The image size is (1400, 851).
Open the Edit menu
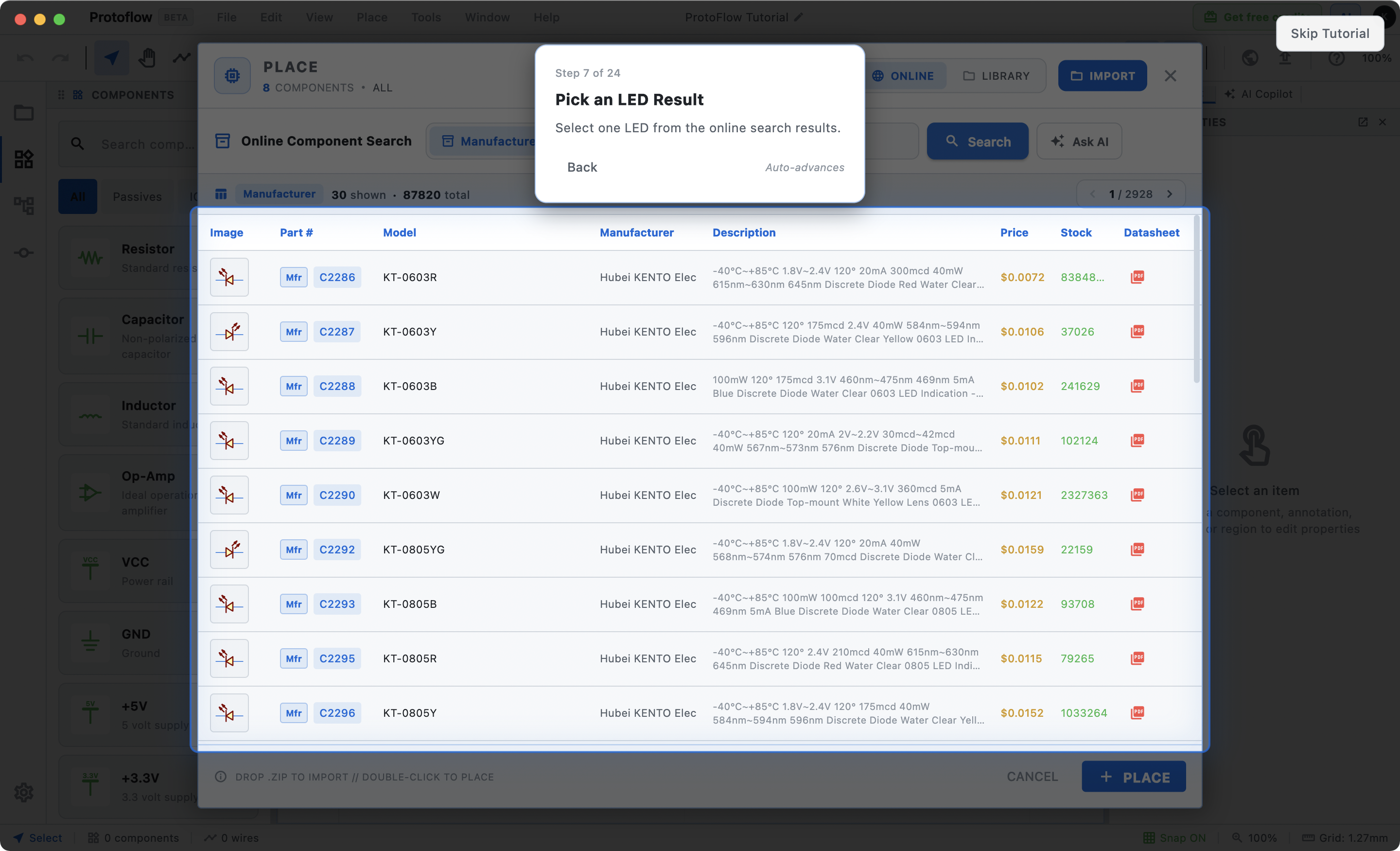tap(271, 17)
